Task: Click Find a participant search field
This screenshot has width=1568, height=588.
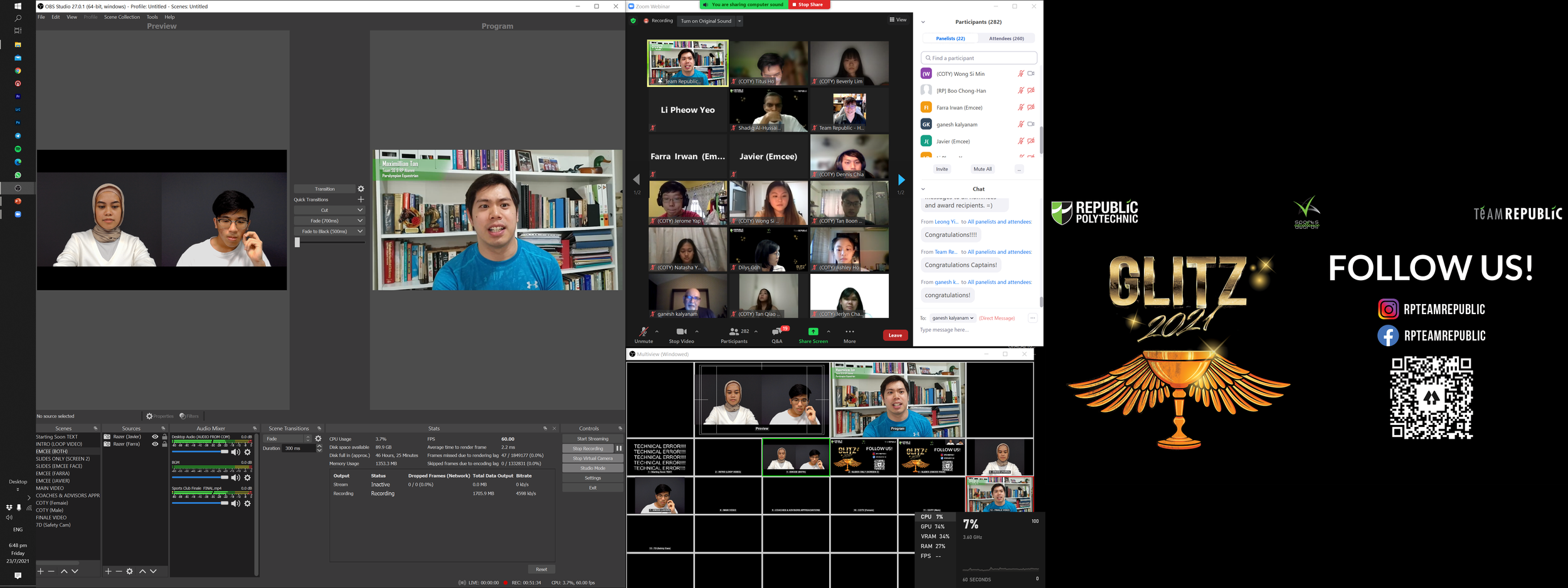Action: 978,58
